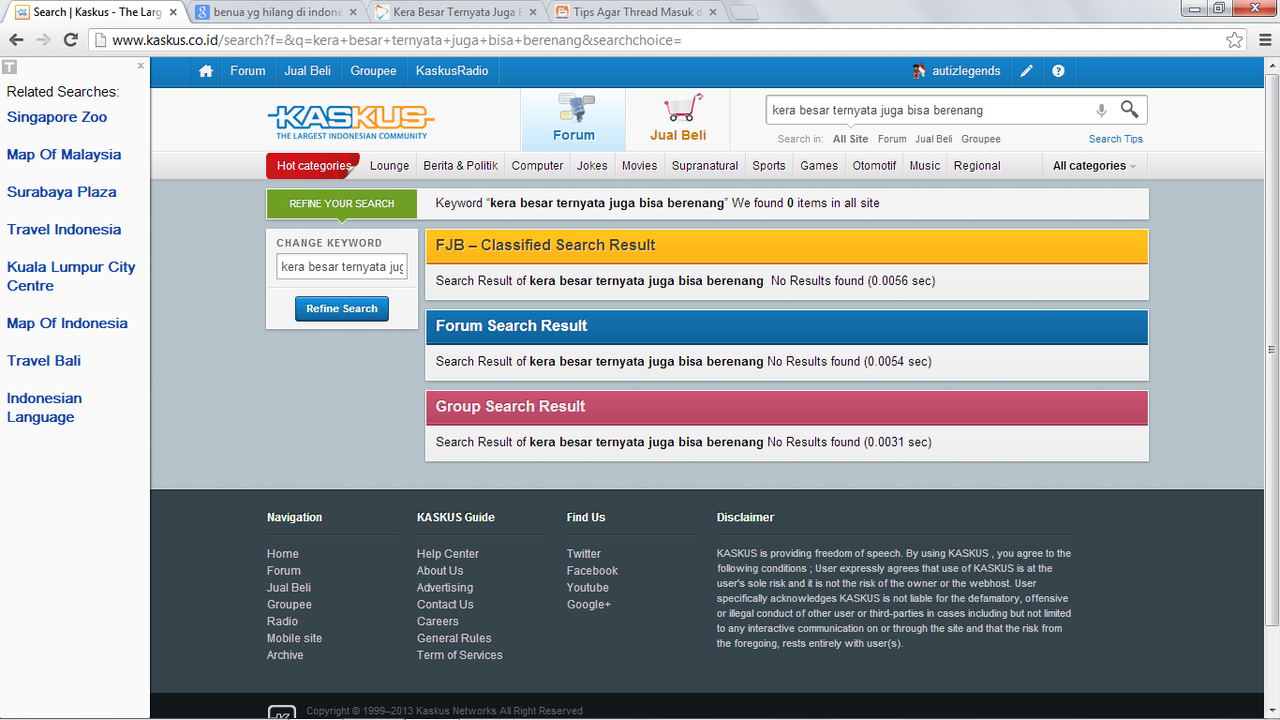This screenshot has height=720, width=1280.
Task: Select the Jokes category
Action: coord(592,166)
